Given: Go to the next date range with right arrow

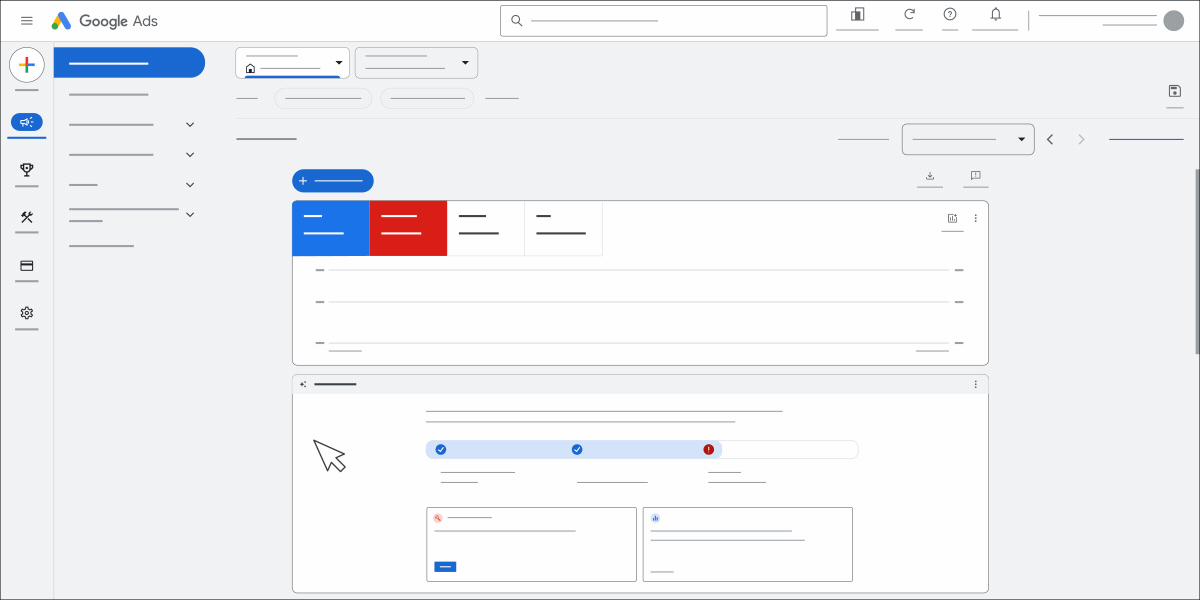Looking at the screenshot, I should [x=1081, y=139].
